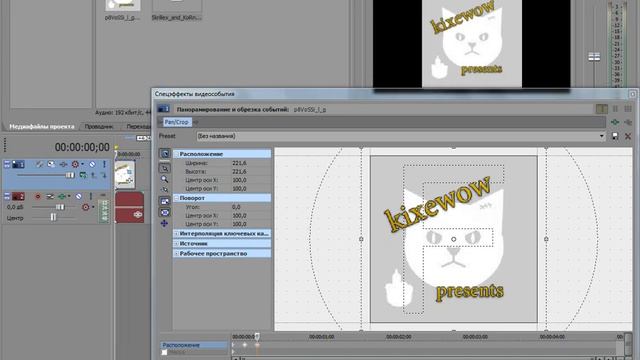Open automation settings on audio track 2
The image size is (640, 360).
coord(85,207)
